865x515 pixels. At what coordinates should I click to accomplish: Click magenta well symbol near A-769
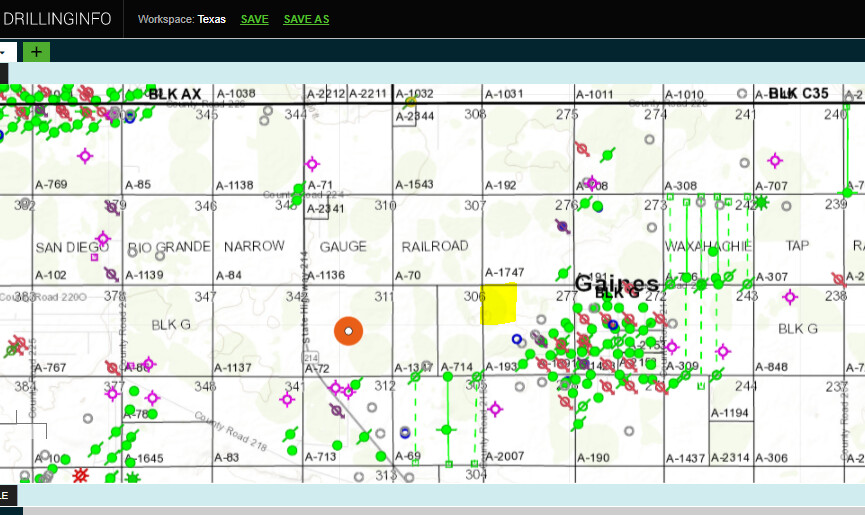[84, 155]
